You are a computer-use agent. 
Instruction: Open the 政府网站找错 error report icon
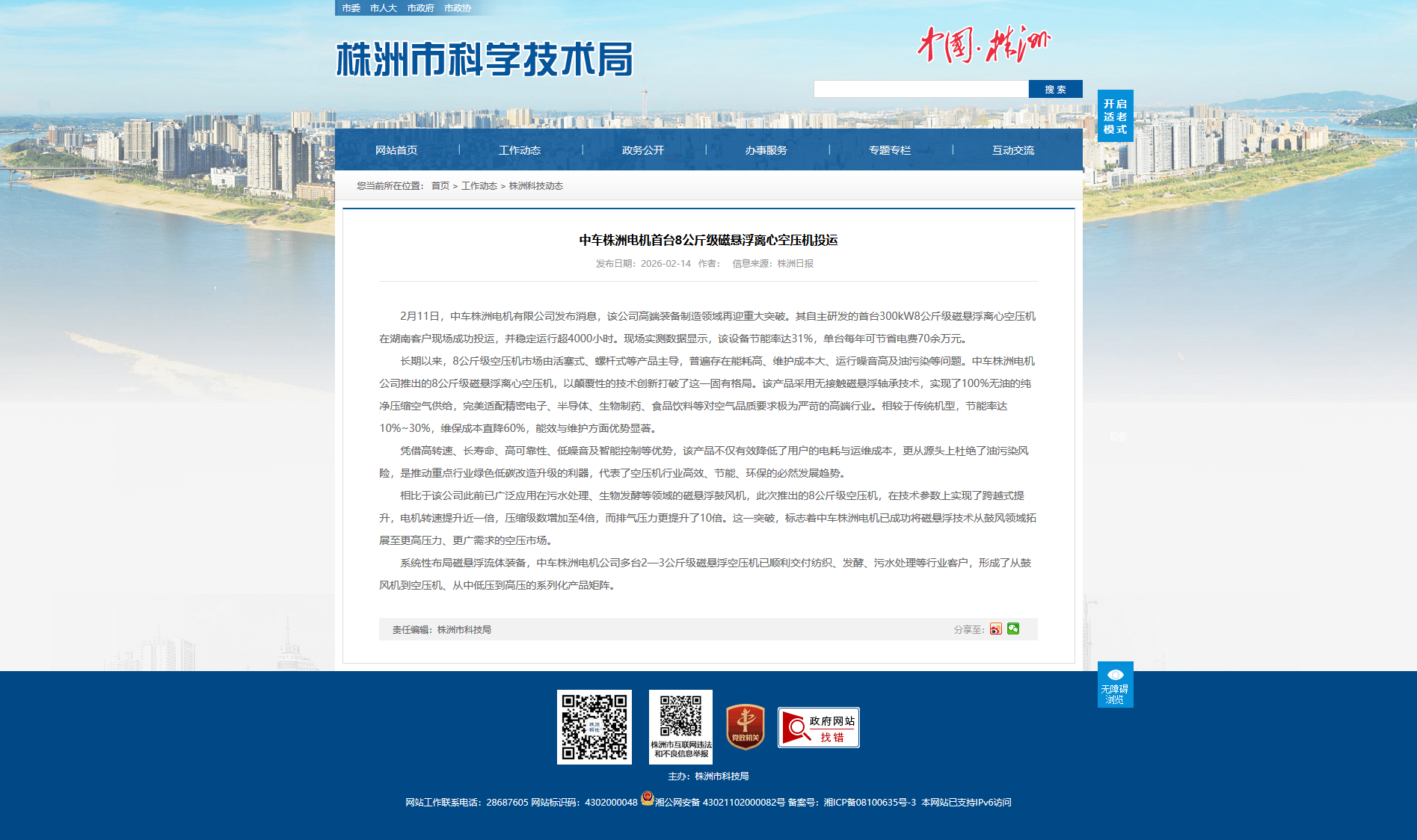(818, 727)
